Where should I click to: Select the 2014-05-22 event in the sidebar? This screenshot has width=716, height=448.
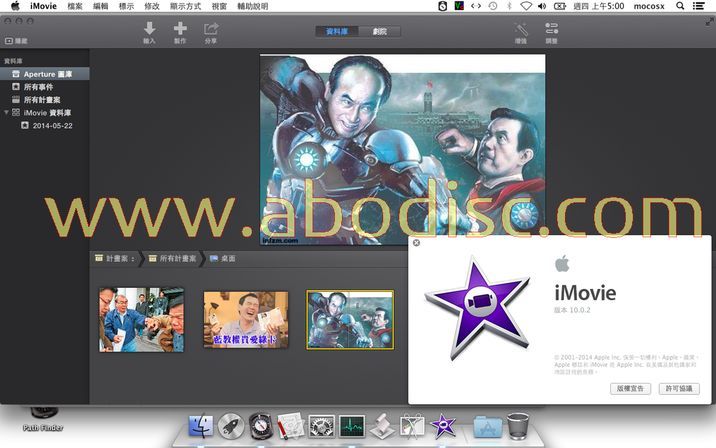pos(52,126)
